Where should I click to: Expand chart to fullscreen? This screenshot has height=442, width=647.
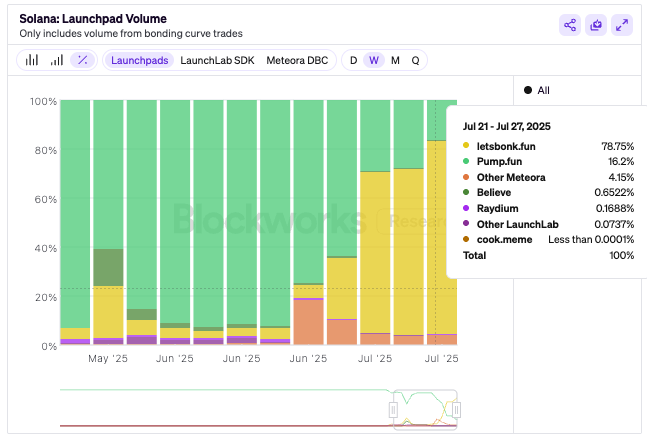[x=622, y=25]
